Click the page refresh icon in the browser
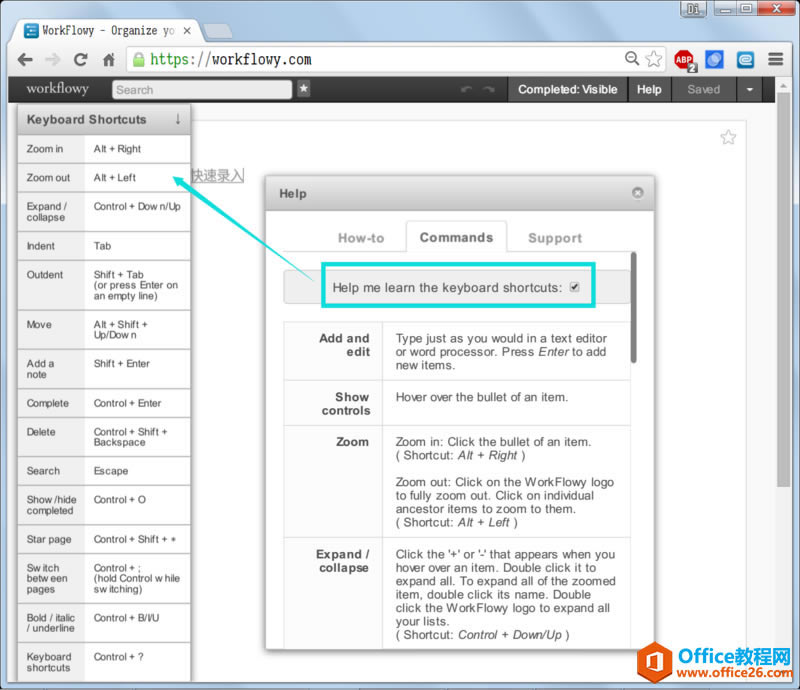 (80, 59)
